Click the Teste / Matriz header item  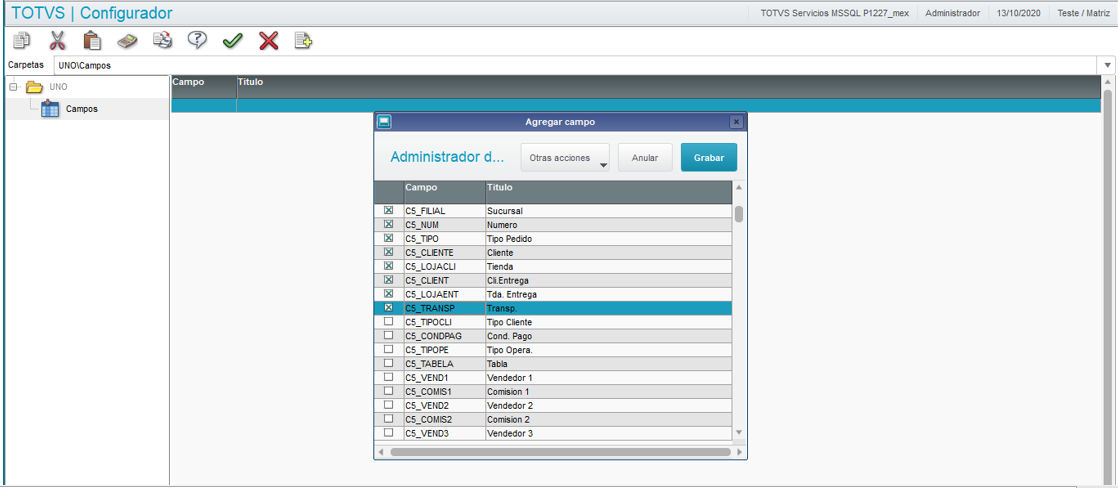tap(1083, 13)
